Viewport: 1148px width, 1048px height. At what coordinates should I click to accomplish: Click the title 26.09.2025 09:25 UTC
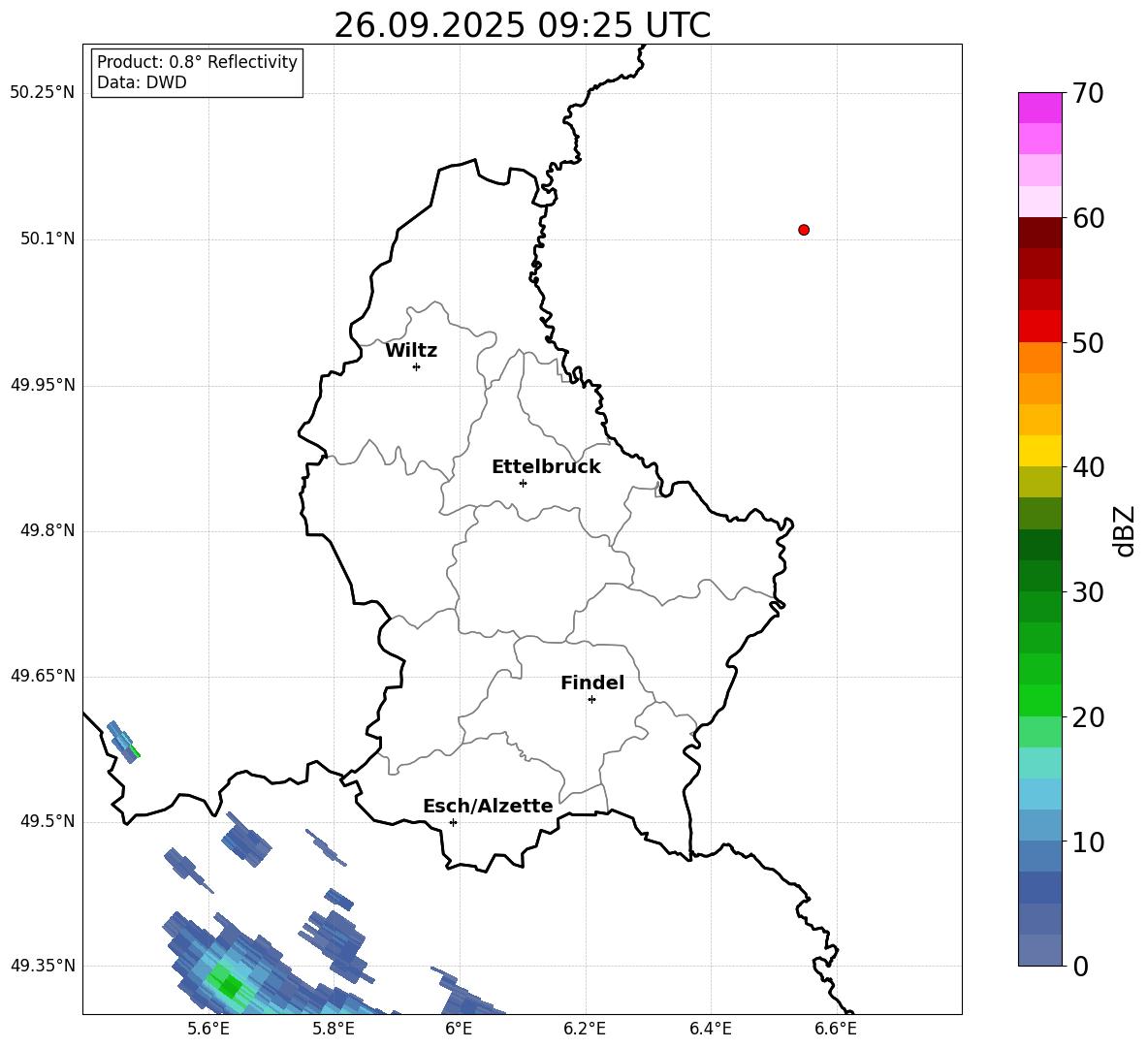click(x=522, y=25)
